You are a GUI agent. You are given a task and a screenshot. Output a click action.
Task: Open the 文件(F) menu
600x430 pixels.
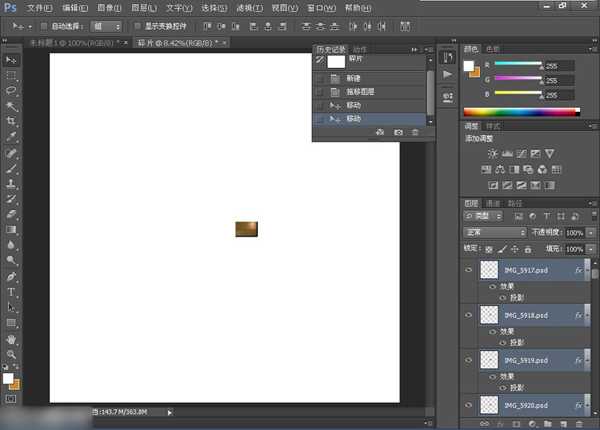(x=39, y=7)
